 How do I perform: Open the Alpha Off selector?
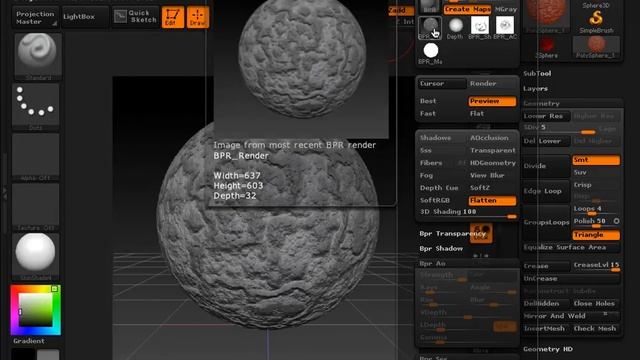point(36,157)
